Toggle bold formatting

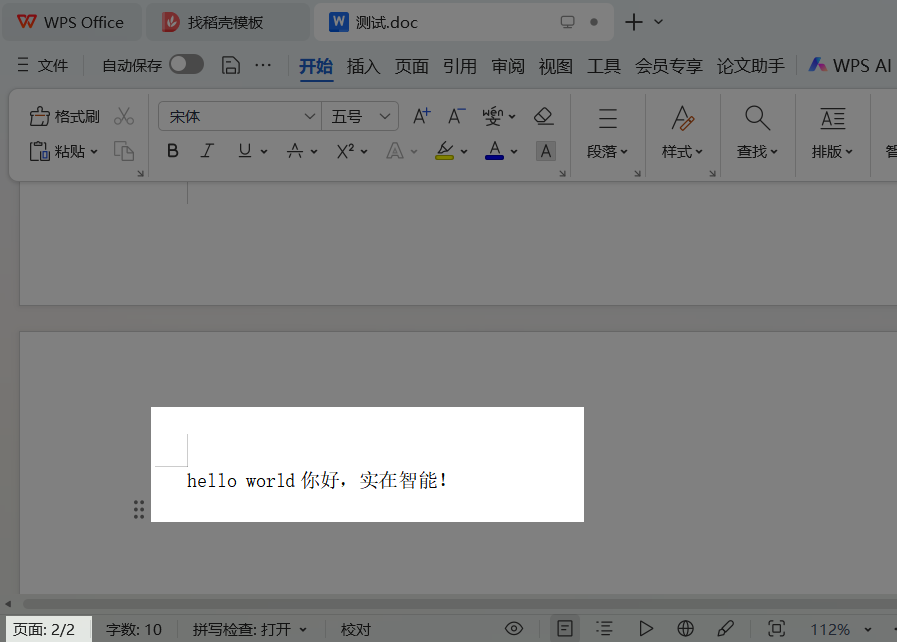[x=173, y=151]
